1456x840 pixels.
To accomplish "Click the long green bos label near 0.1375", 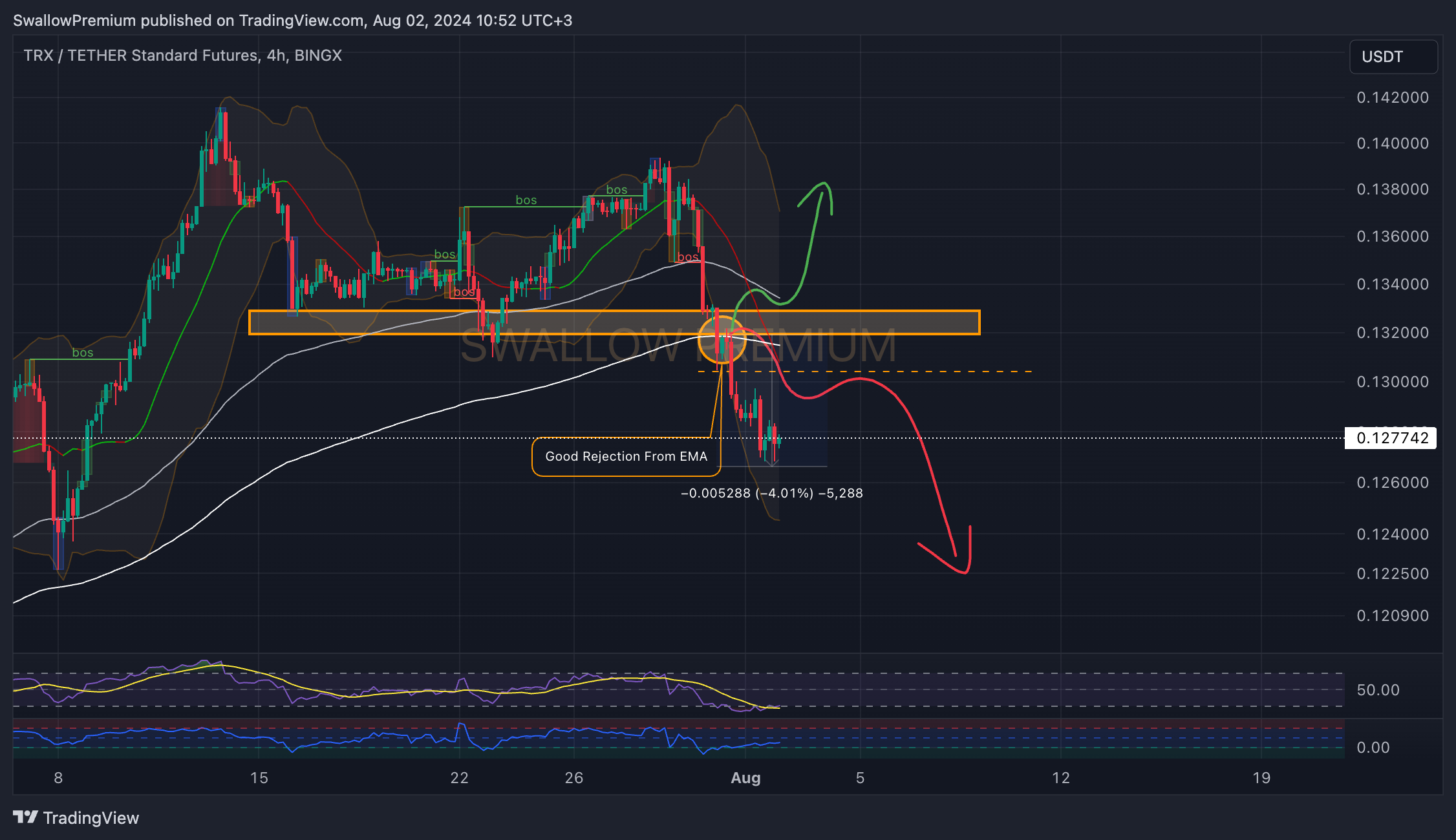I will (x=526, y=200).
